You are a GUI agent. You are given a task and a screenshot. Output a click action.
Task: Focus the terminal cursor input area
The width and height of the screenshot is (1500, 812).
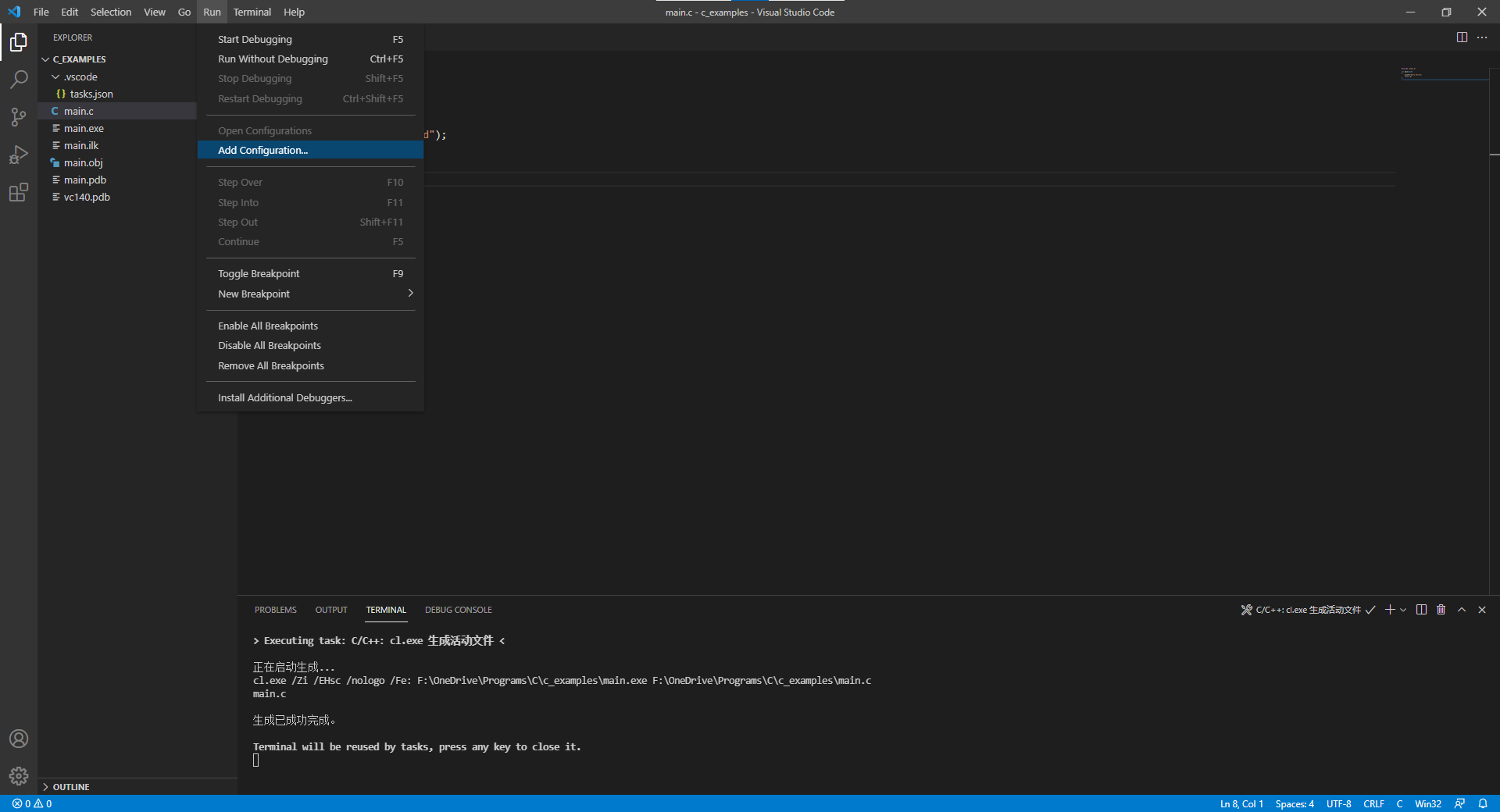coord(256,760)
